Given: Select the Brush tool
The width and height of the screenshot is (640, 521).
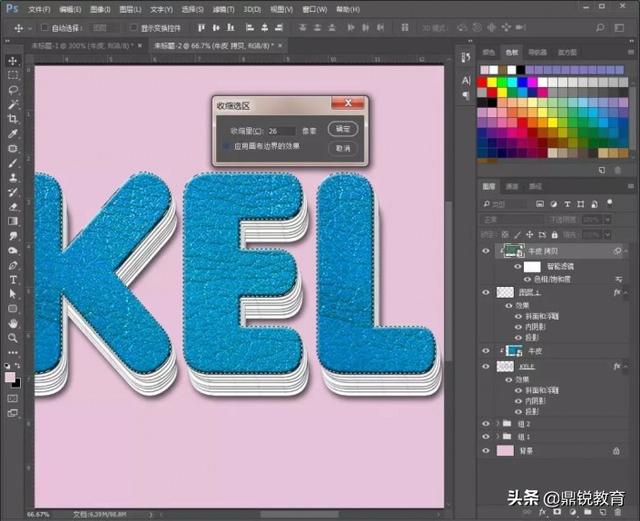Looking at the screenshot, I should (13, 163).
